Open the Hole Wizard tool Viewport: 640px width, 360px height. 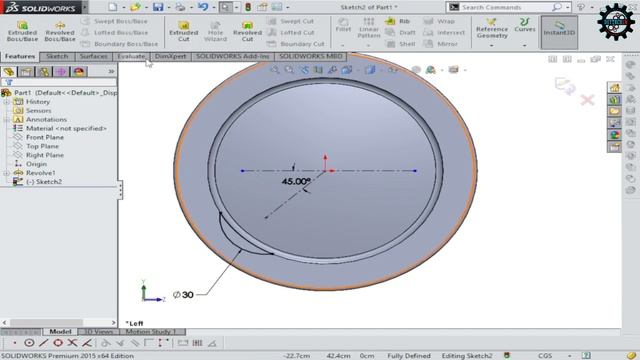pos(216,31)
